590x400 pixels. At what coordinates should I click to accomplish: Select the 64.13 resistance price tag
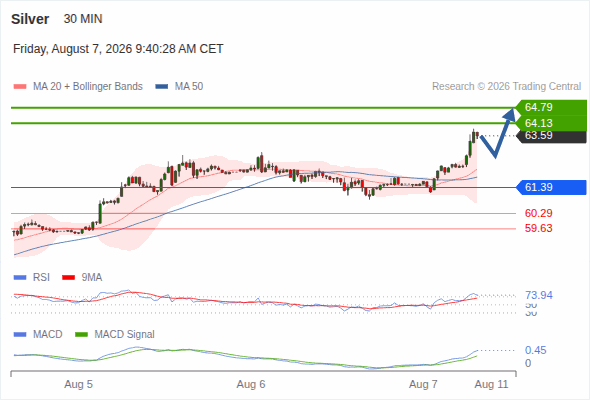pyautogui.click(x=551, y=123)
